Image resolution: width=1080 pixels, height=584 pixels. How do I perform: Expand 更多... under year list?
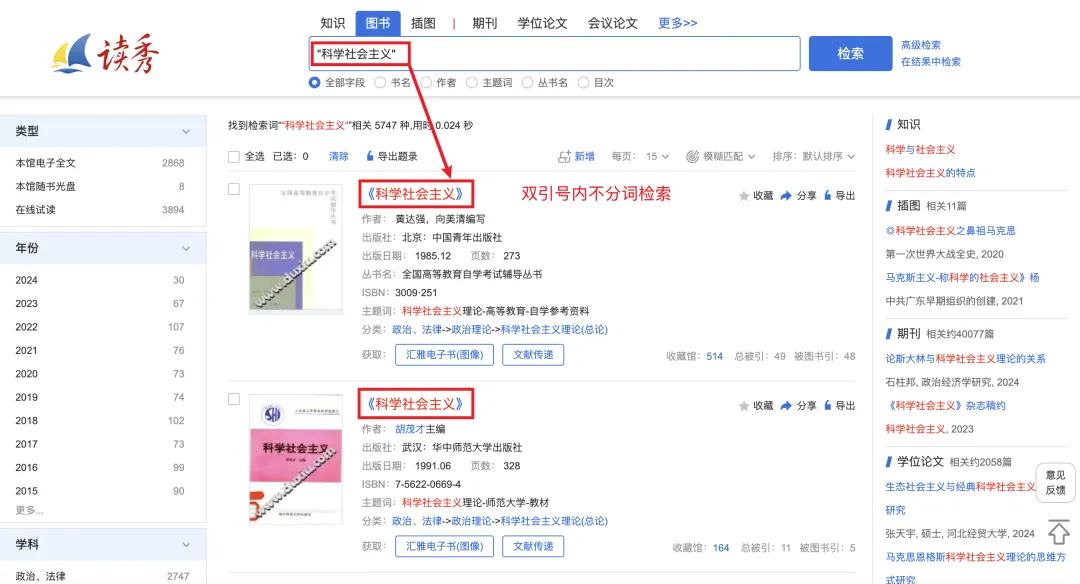30,510
